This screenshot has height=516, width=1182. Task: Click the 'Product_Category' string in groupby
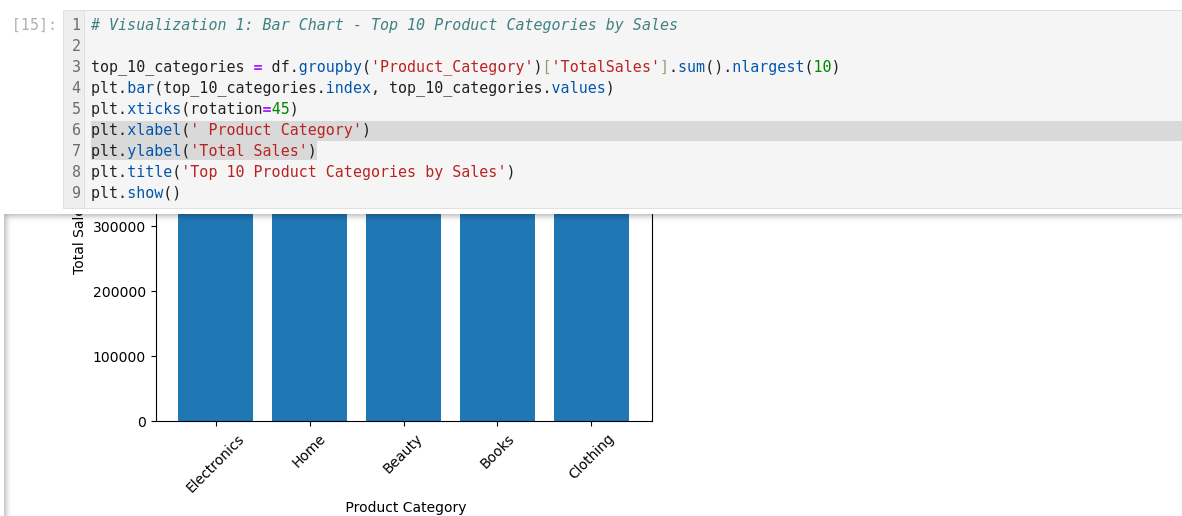coord(451,67)
